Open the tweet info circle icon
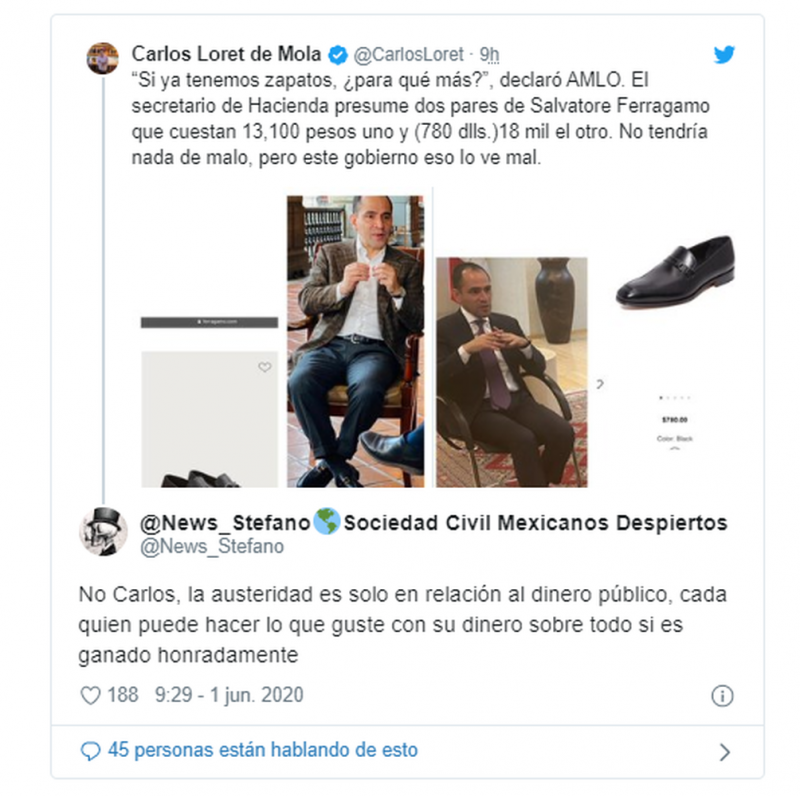Screen dimensions: 800x796 tap(722, 696)
